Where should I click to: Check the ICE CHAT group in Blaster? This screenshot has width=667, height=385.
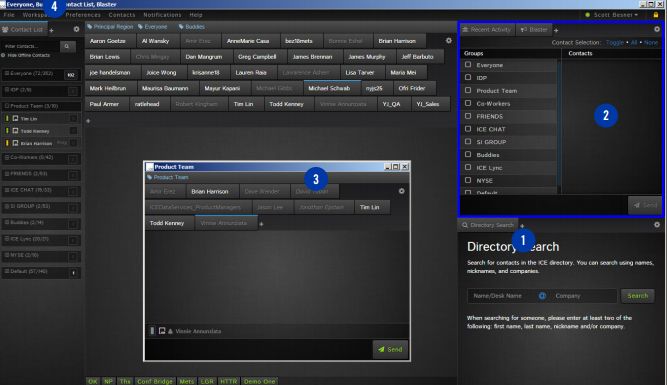[468, 128]
